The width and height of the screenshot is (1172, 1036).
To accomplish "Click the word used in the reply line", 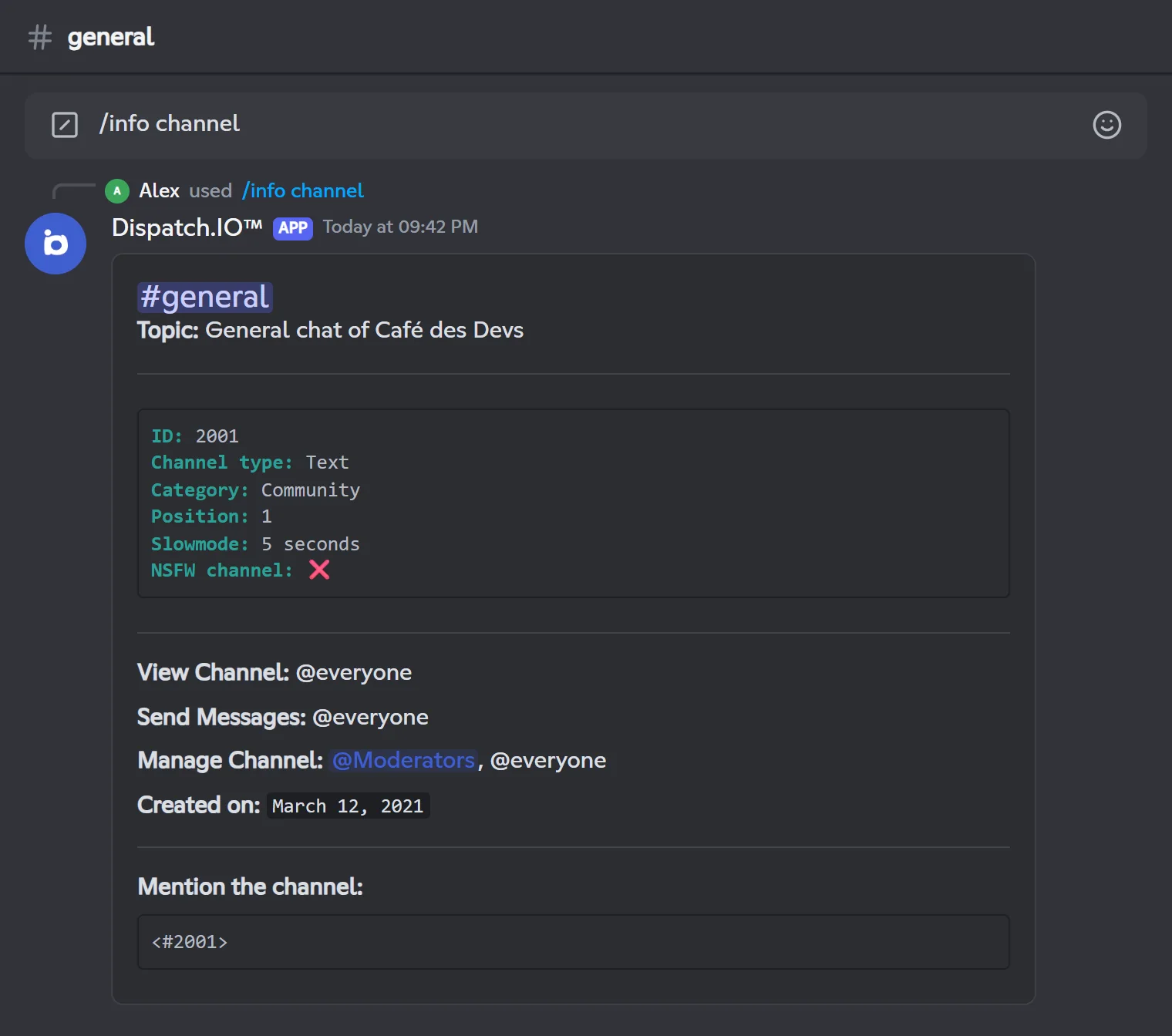I will click(210, 190).
